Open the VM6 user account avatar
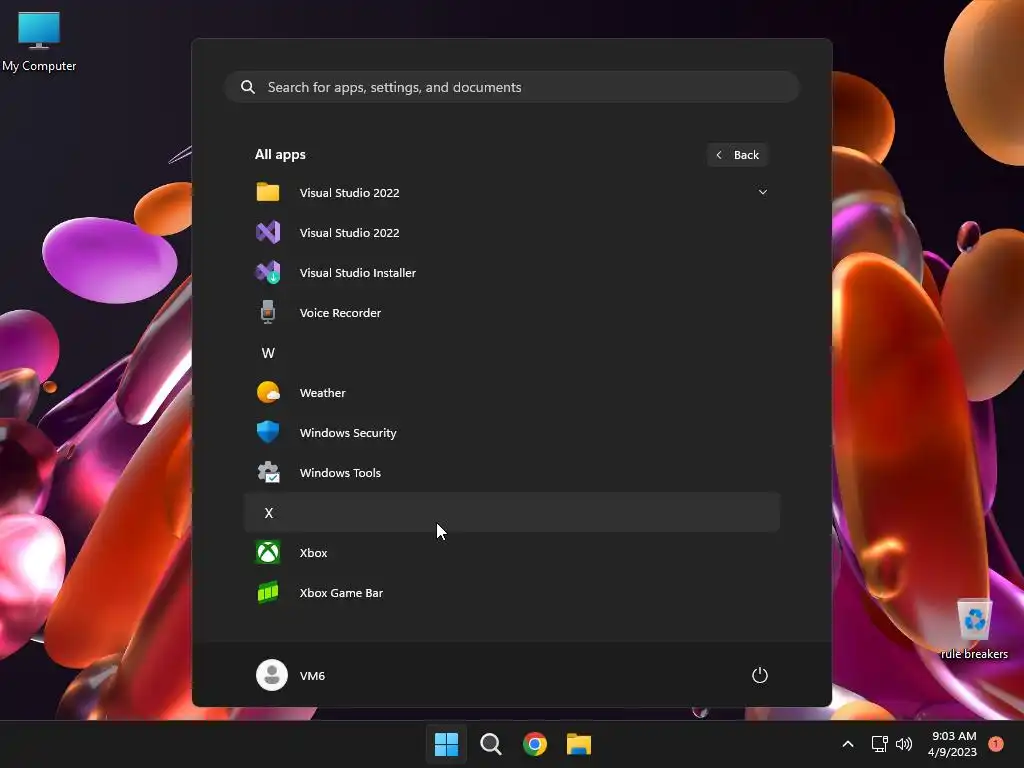The image size is (1024, 768). pos(272,675)
